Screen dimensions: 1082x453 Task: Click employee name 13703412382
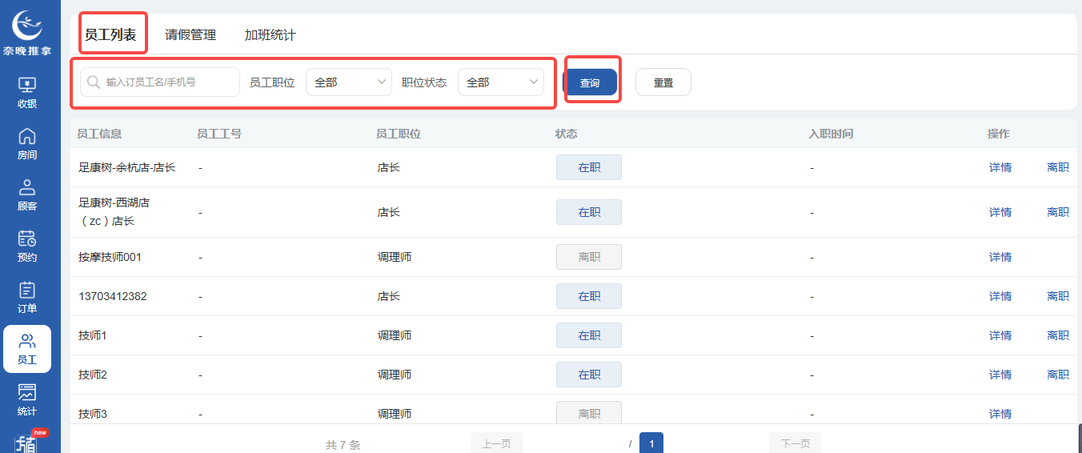112,296
